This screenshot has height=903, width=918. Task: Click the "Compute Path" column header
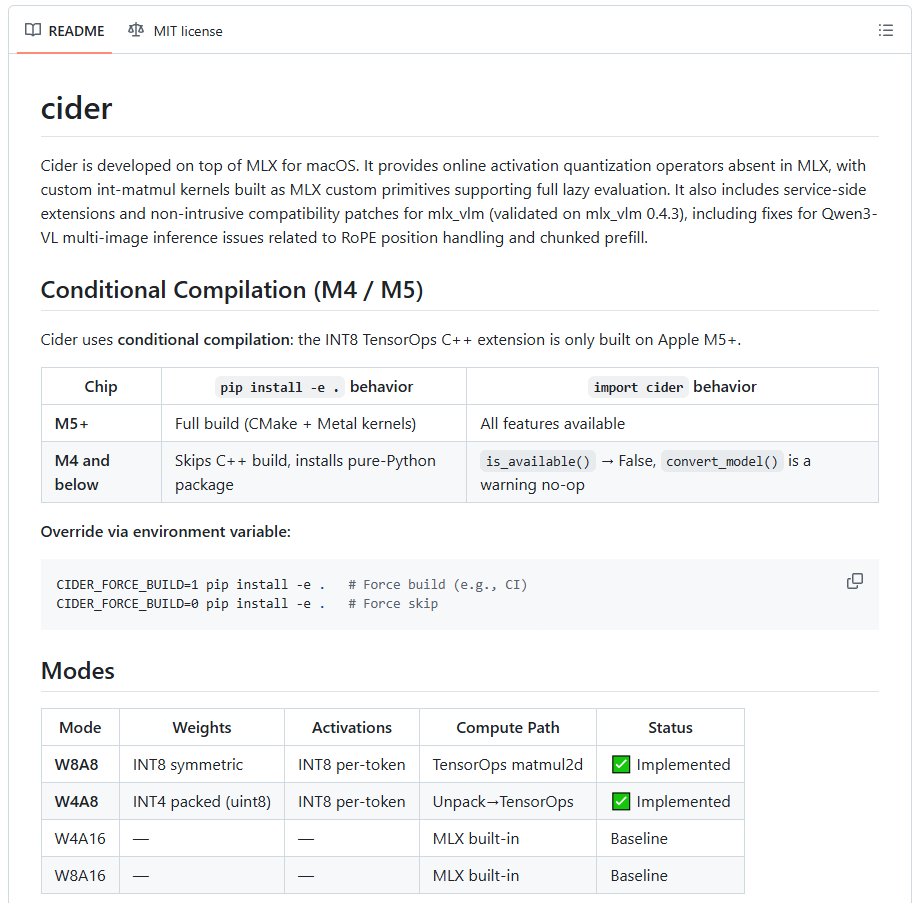point(508,727)
